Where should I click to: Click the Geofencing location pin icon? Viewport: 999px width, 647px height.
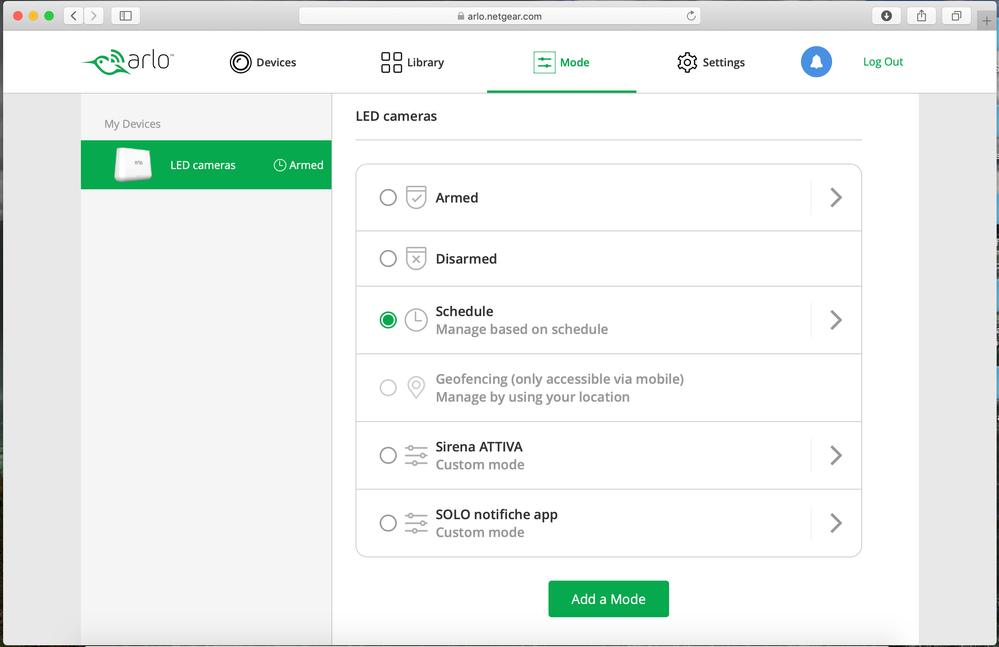(x=416, y=387)
